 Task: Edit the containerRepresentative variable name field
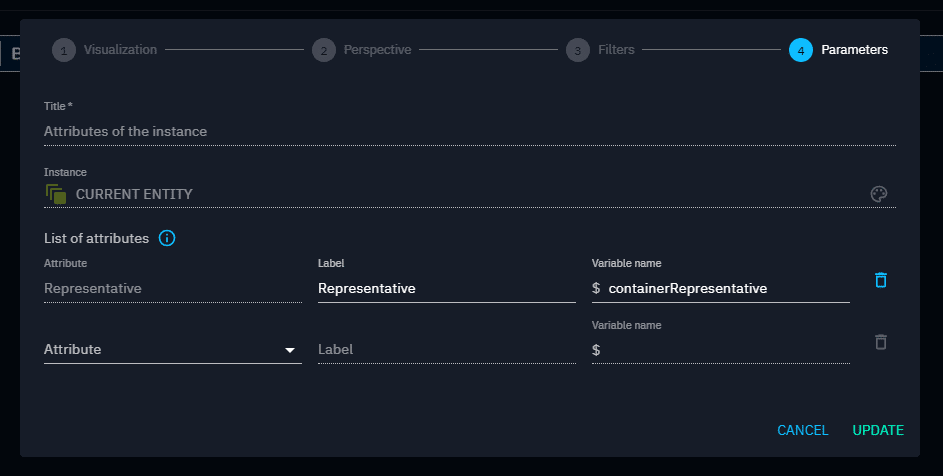(x=720, y=289)
